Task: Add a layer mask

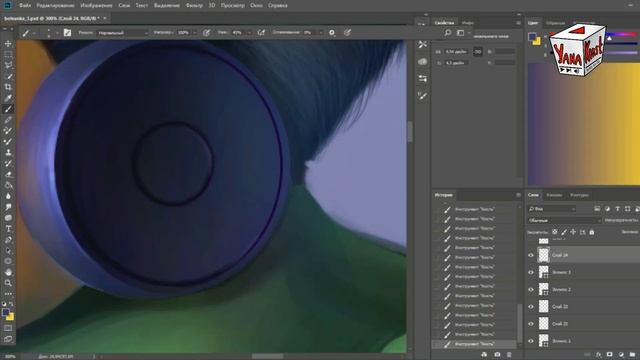Action: (610, 354)
